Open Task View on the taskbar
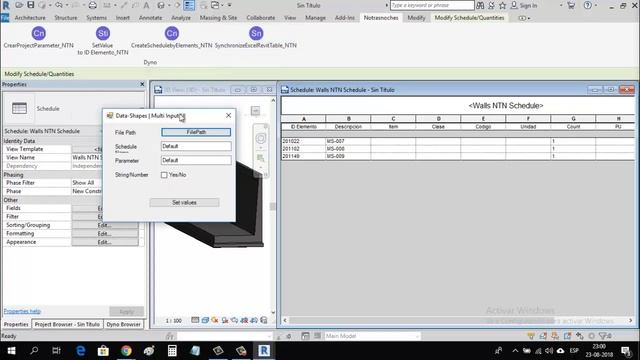This screenshot has width=640, height=360. click(x=57, y=351)
